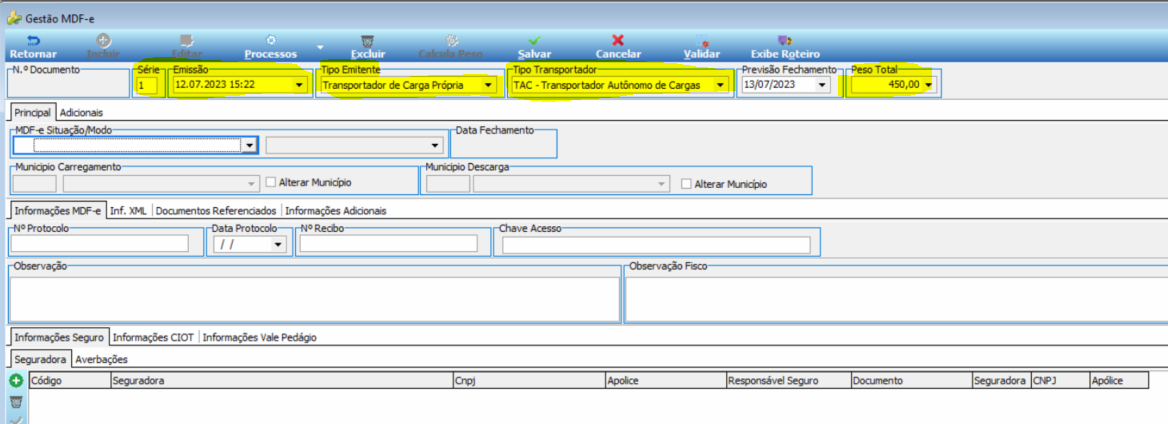Screen dimensions: 1168x424
Task: Click the Retornar toolbar icon
Action: [33, 40]
